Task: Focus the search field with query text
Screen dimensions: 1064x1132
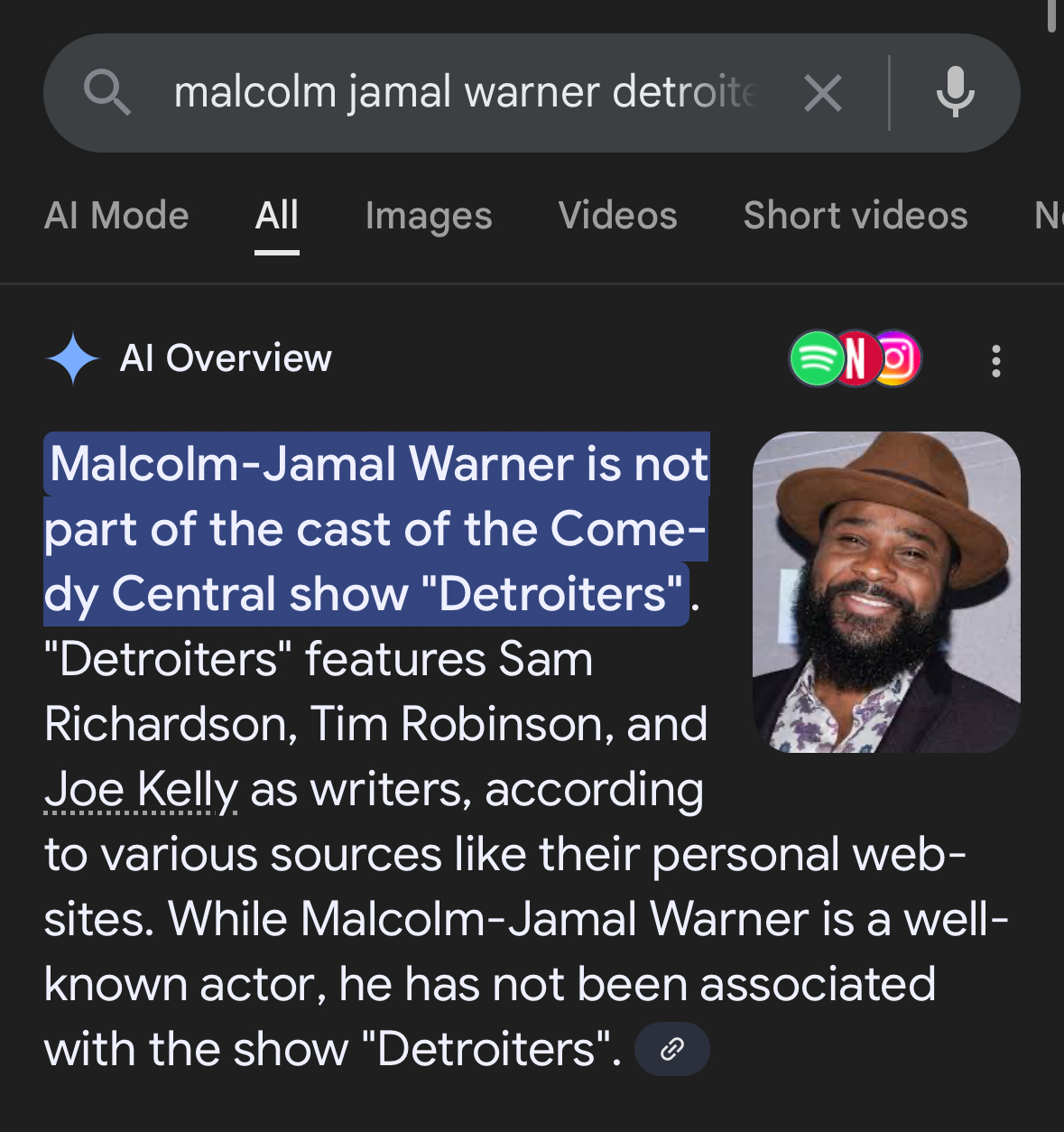Action: (466, 92)
